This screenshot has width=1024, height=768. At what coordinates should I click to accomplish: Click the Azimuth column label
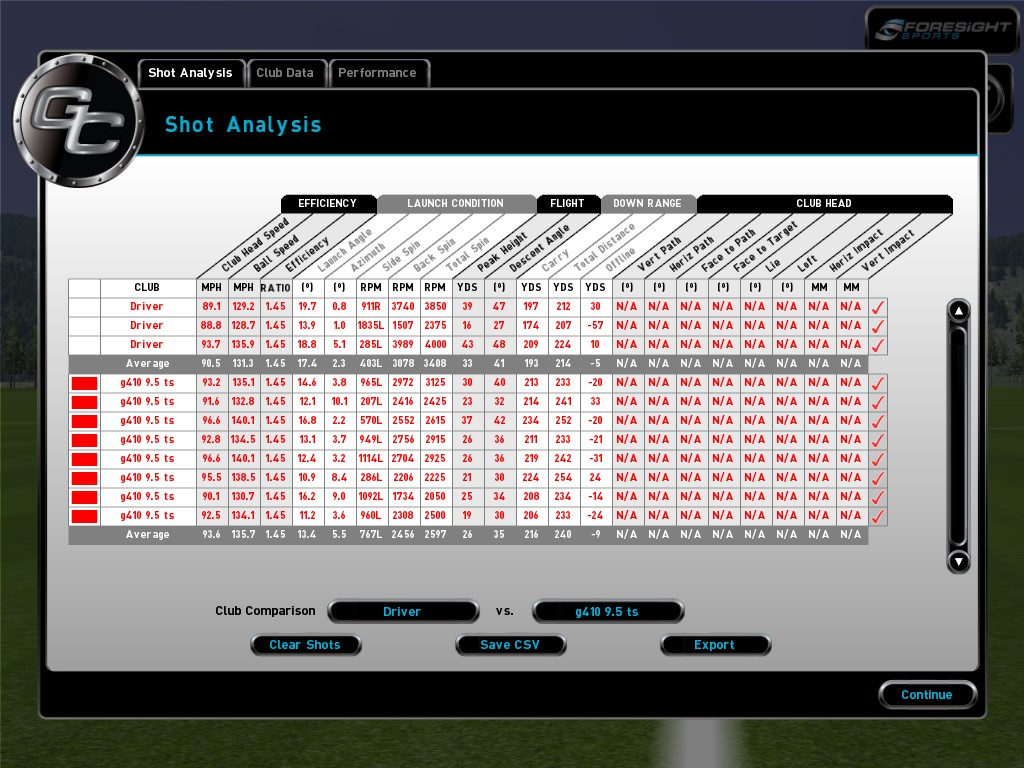(368, 257)
